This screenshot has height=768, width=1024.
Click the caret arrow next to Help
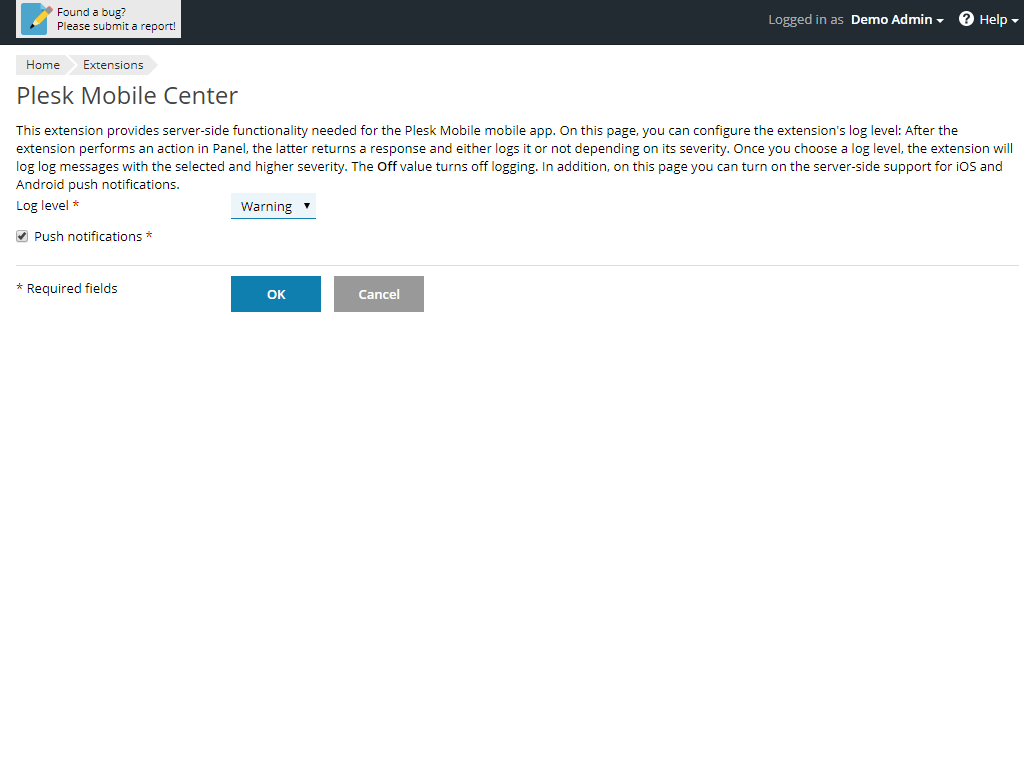1015,21
